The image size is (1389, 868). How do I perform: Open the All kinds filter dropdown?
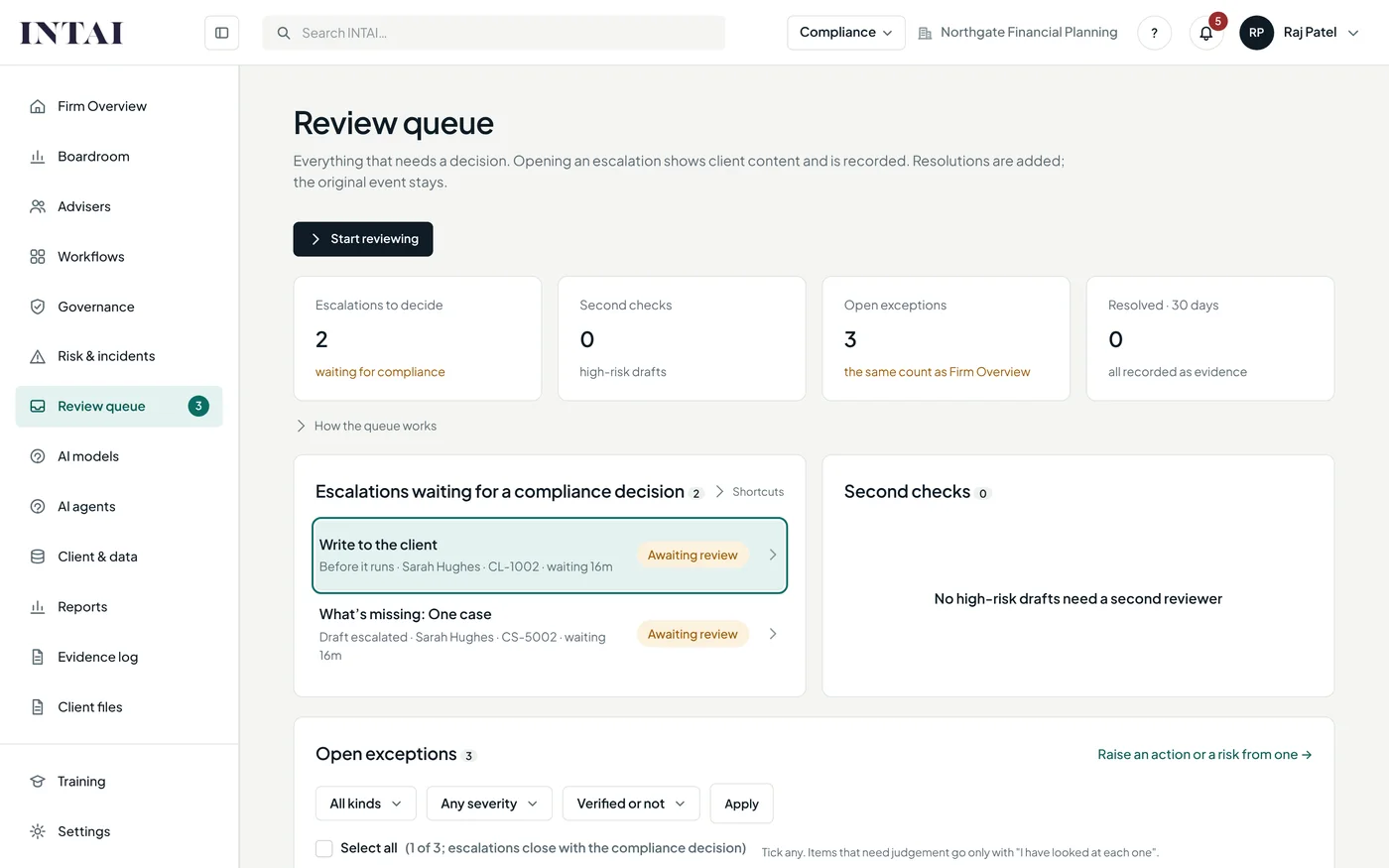pyautogui.click(x=365, y=804)
